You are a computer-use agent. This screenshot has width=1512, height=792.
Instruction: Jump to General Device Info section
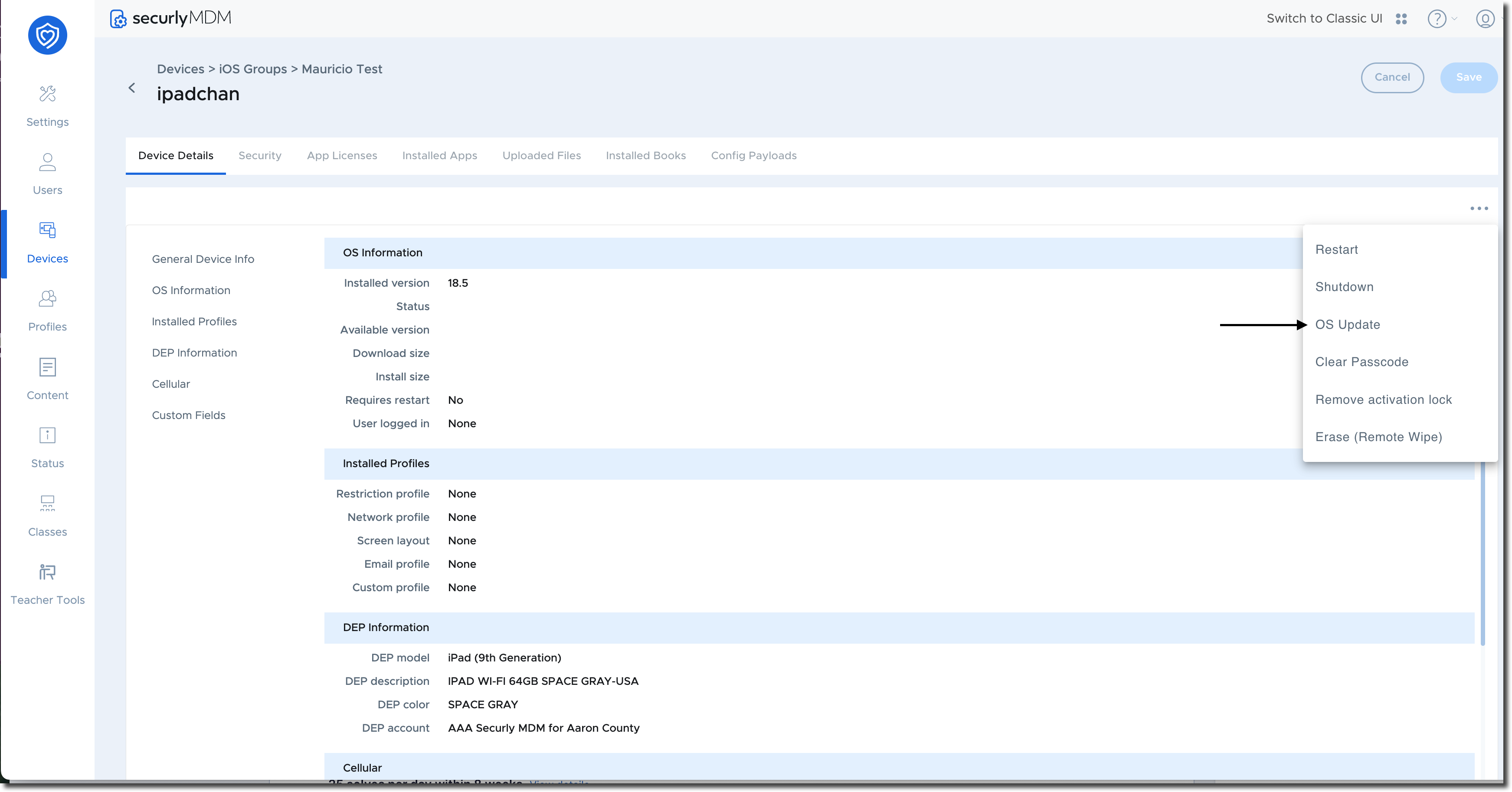203,259
